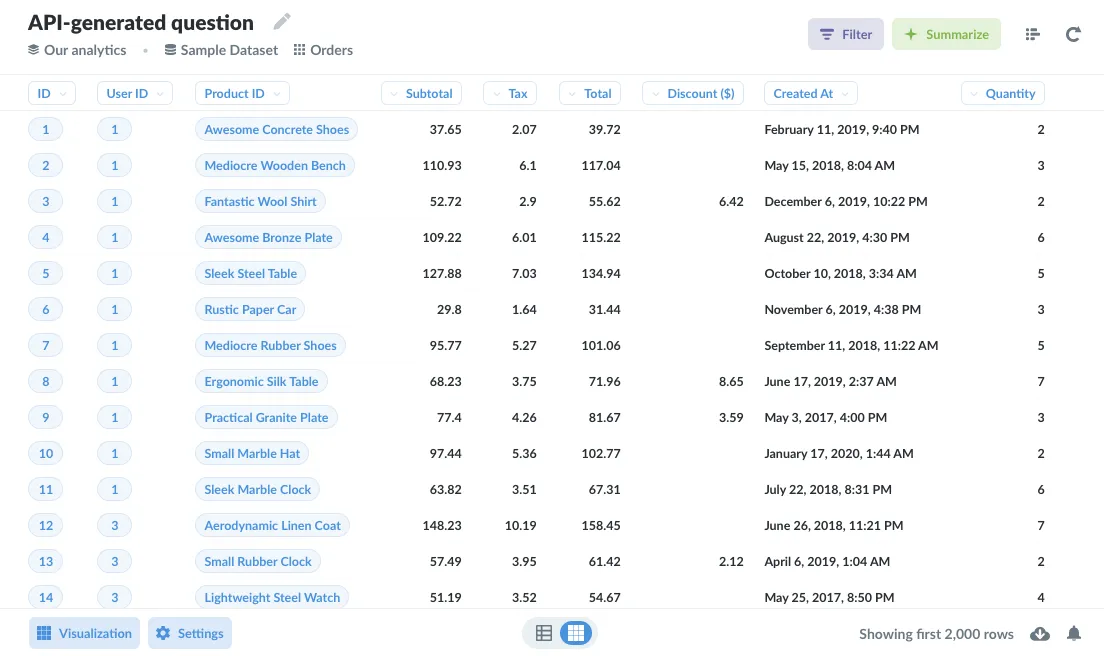
Task: Click the notifications bell icon
Action: 1074,633
